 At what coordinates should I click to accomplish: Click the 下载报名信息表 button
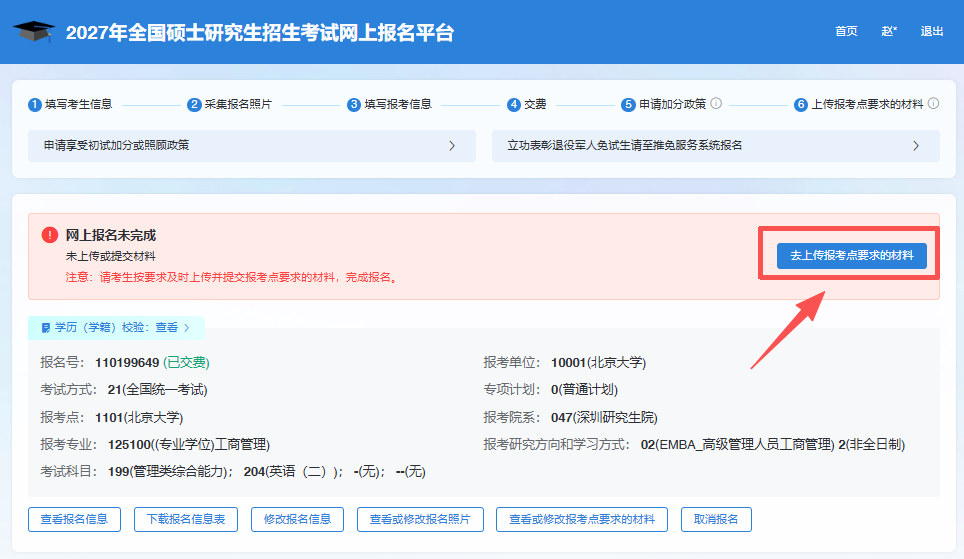[x=186, y=519]
